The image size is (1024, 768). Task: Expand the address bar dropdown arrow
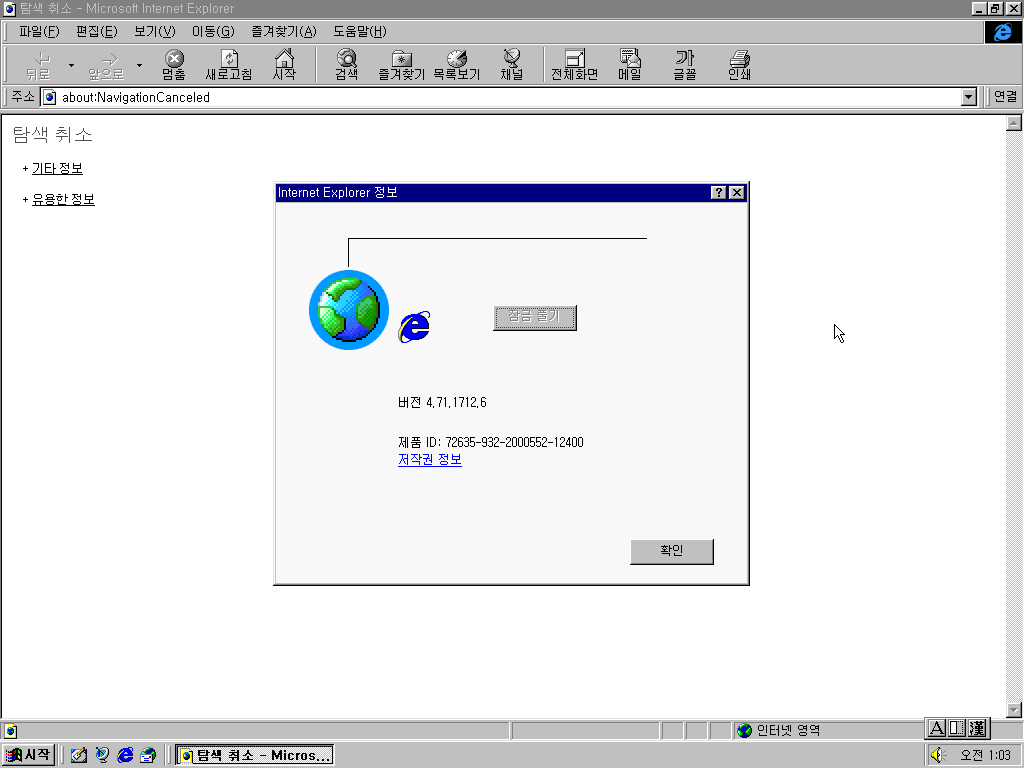[x=968, y=97]
